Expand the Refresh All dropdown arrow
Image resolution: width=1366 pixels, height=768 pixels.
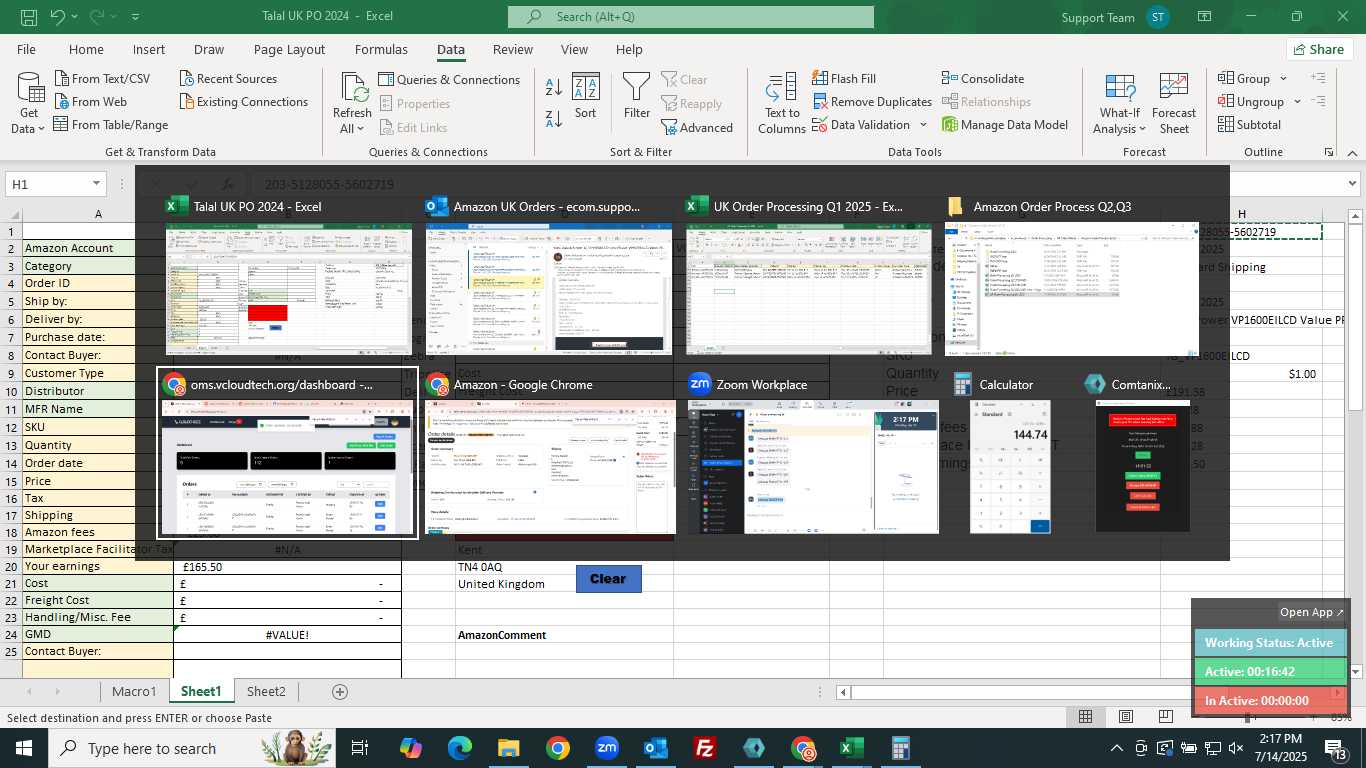tap(362, 129)
